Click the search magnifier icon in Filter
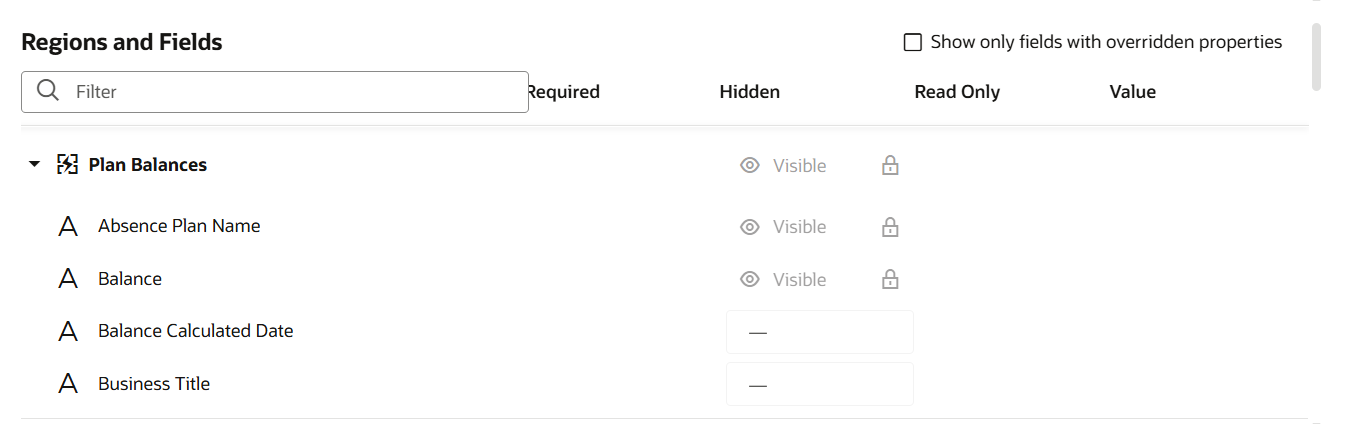1350x424 pixels. [x=47, y=91]
